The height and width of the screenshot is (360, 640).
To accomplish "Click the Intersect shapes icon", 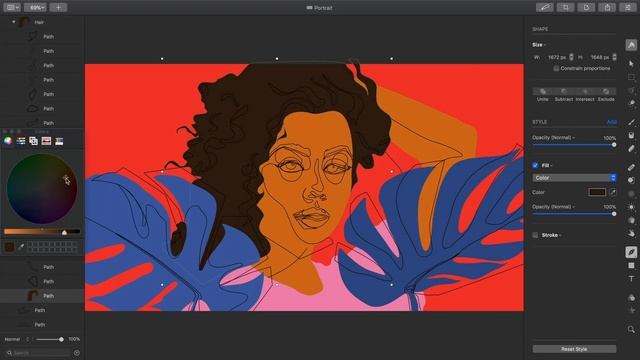I will pyautogui.click(x=585, y=91).
